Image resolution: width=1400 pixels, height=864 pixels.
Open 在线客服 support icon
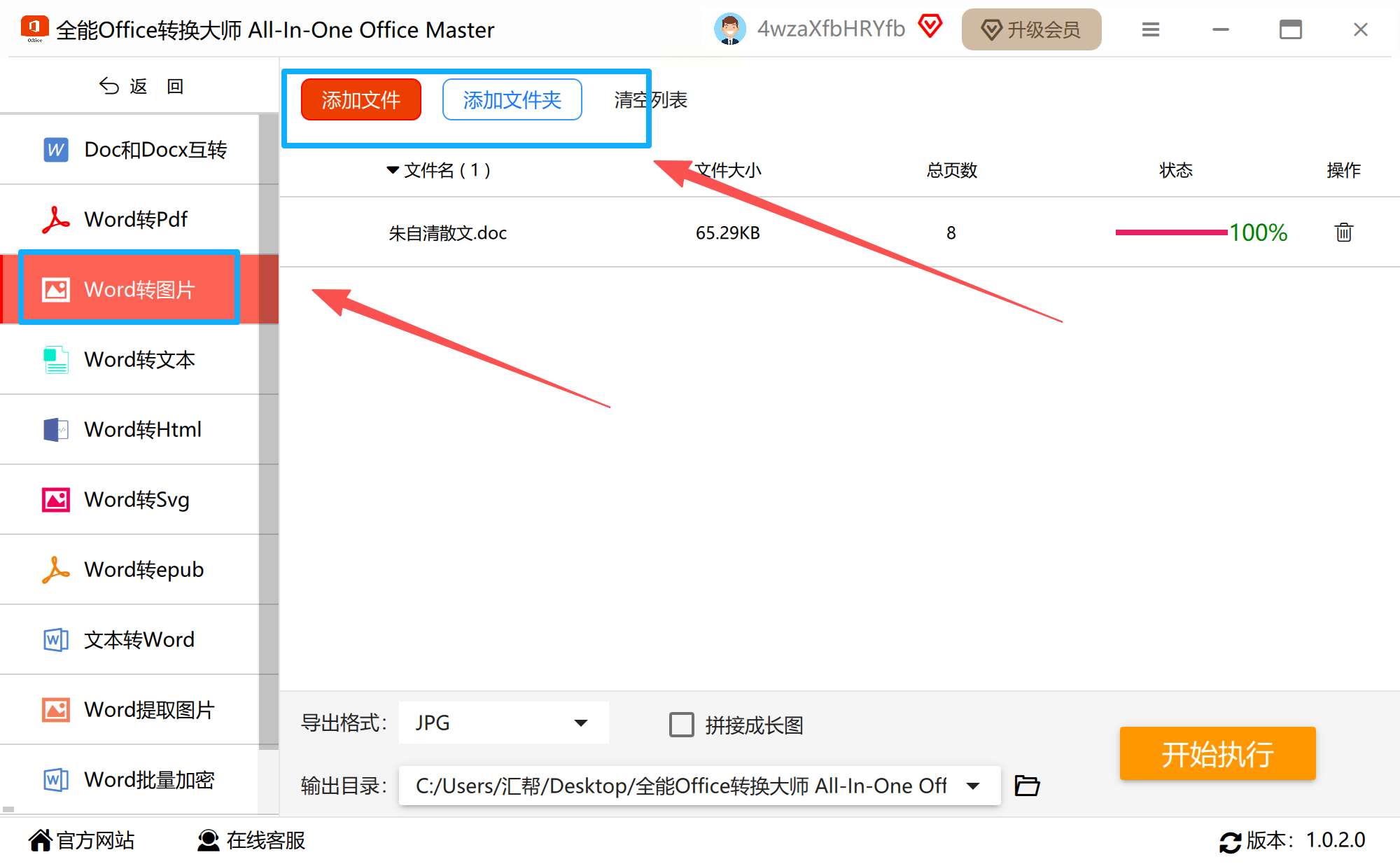pos(209,840)
